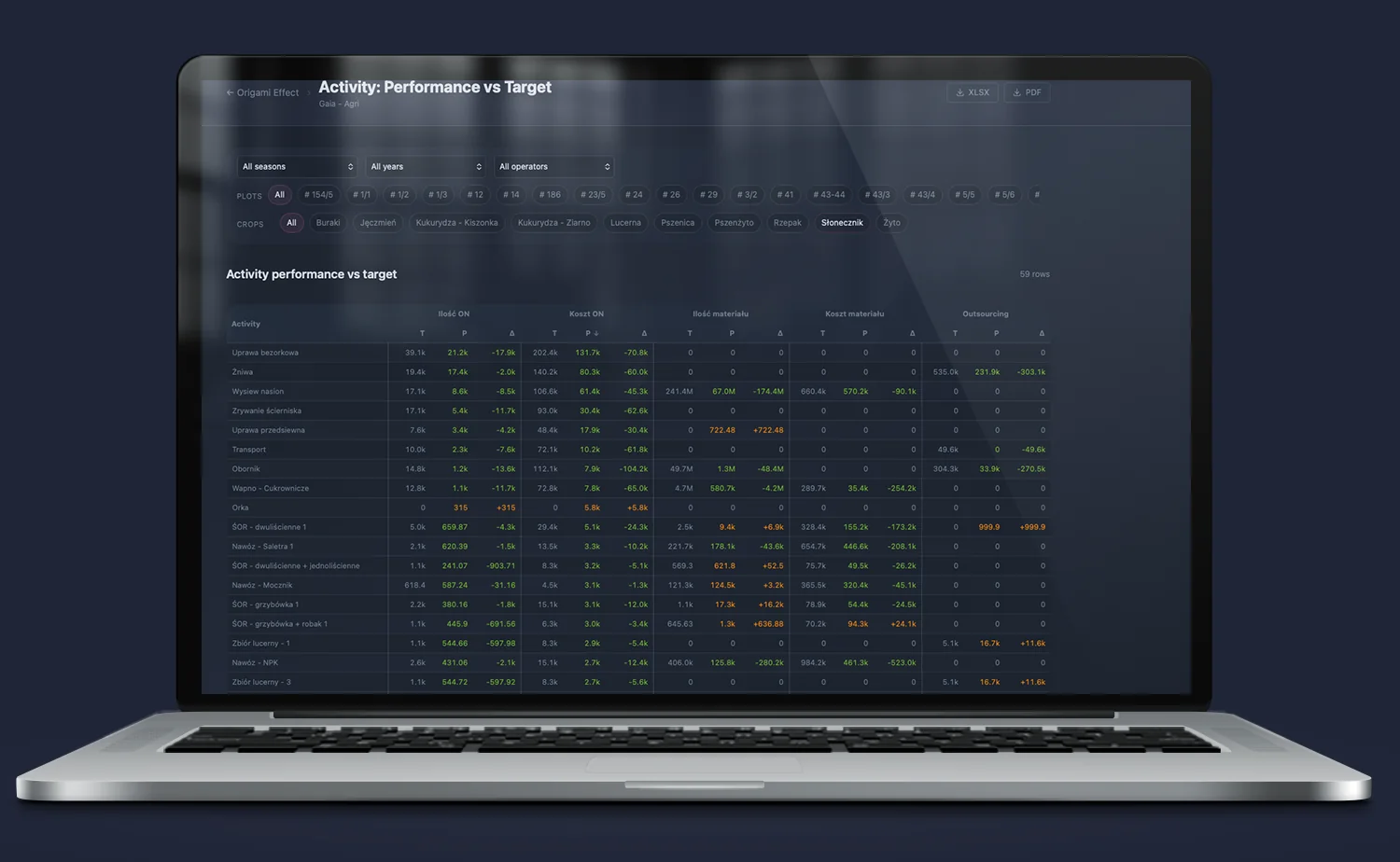Viewport: 1400px width, 862px height.
Task: Open the All years dropdown
Action: [x=426, y=167]
